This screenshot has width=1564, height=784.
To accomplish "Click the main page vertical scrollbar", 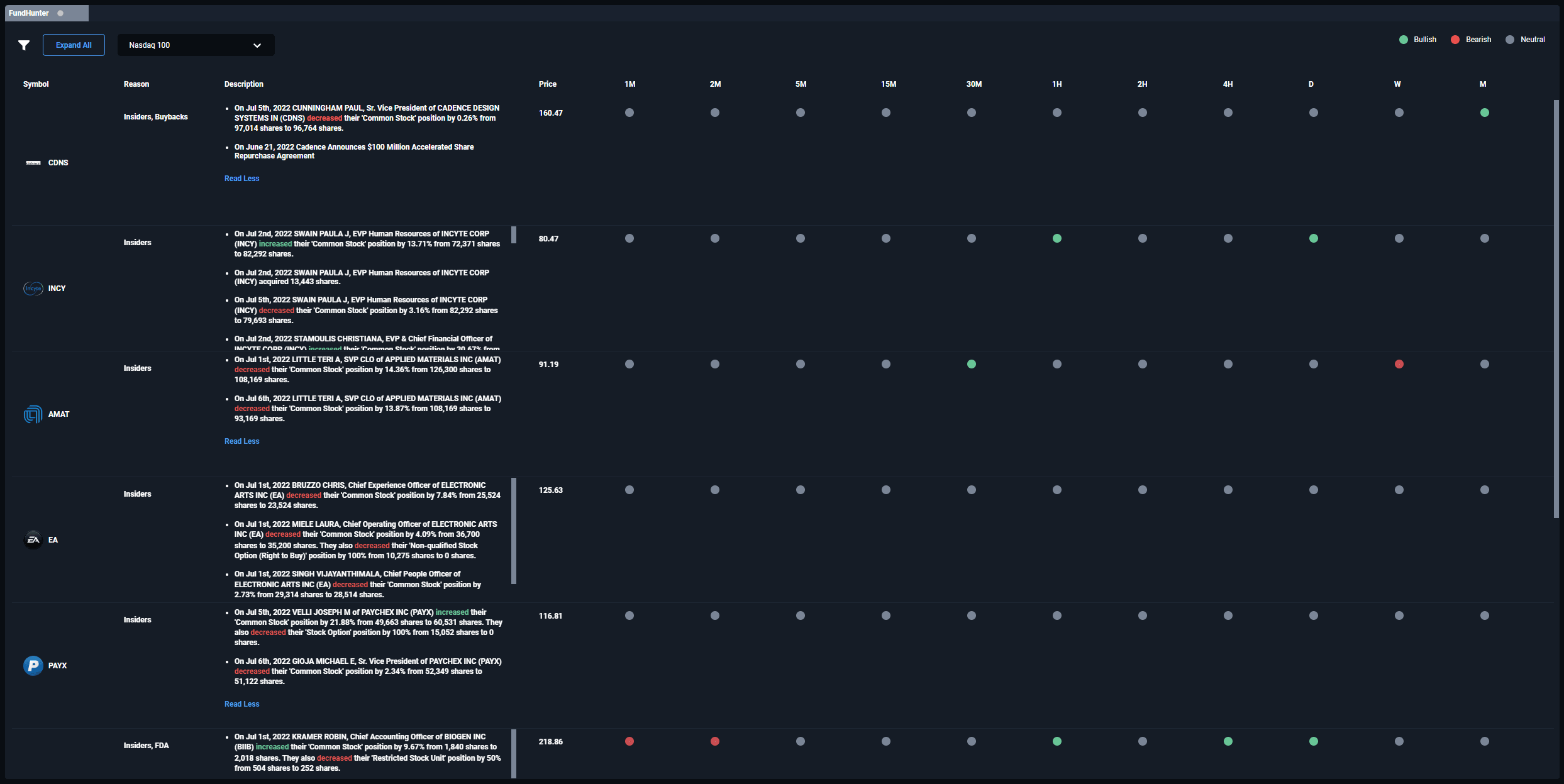I will pyautogui.click(x=1556, y=309).
